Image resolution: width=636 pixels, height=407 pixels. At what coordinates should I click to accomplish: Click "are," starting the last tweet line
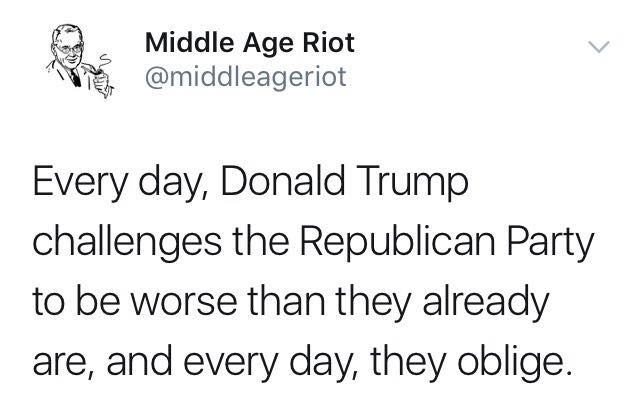[x=64, y=362]
